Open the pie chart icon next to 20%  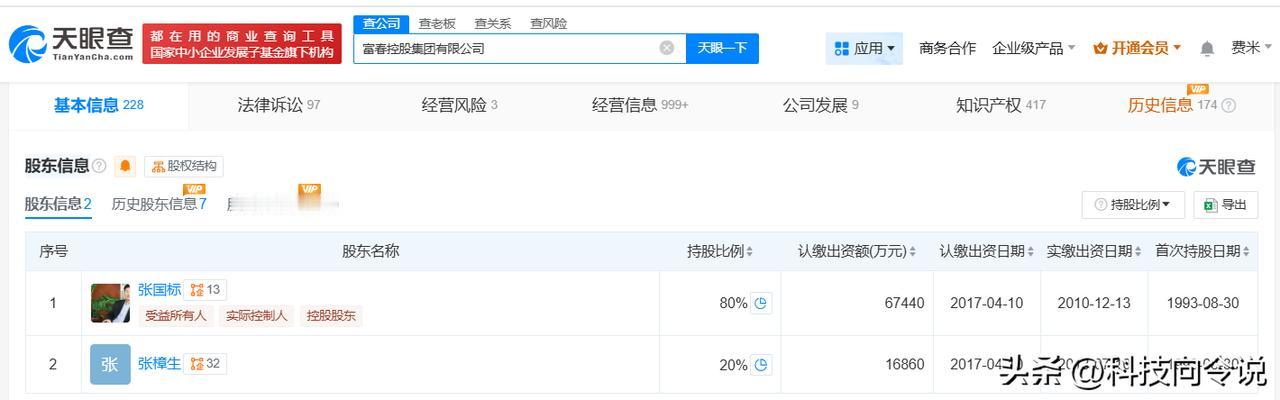coord(761,365)
